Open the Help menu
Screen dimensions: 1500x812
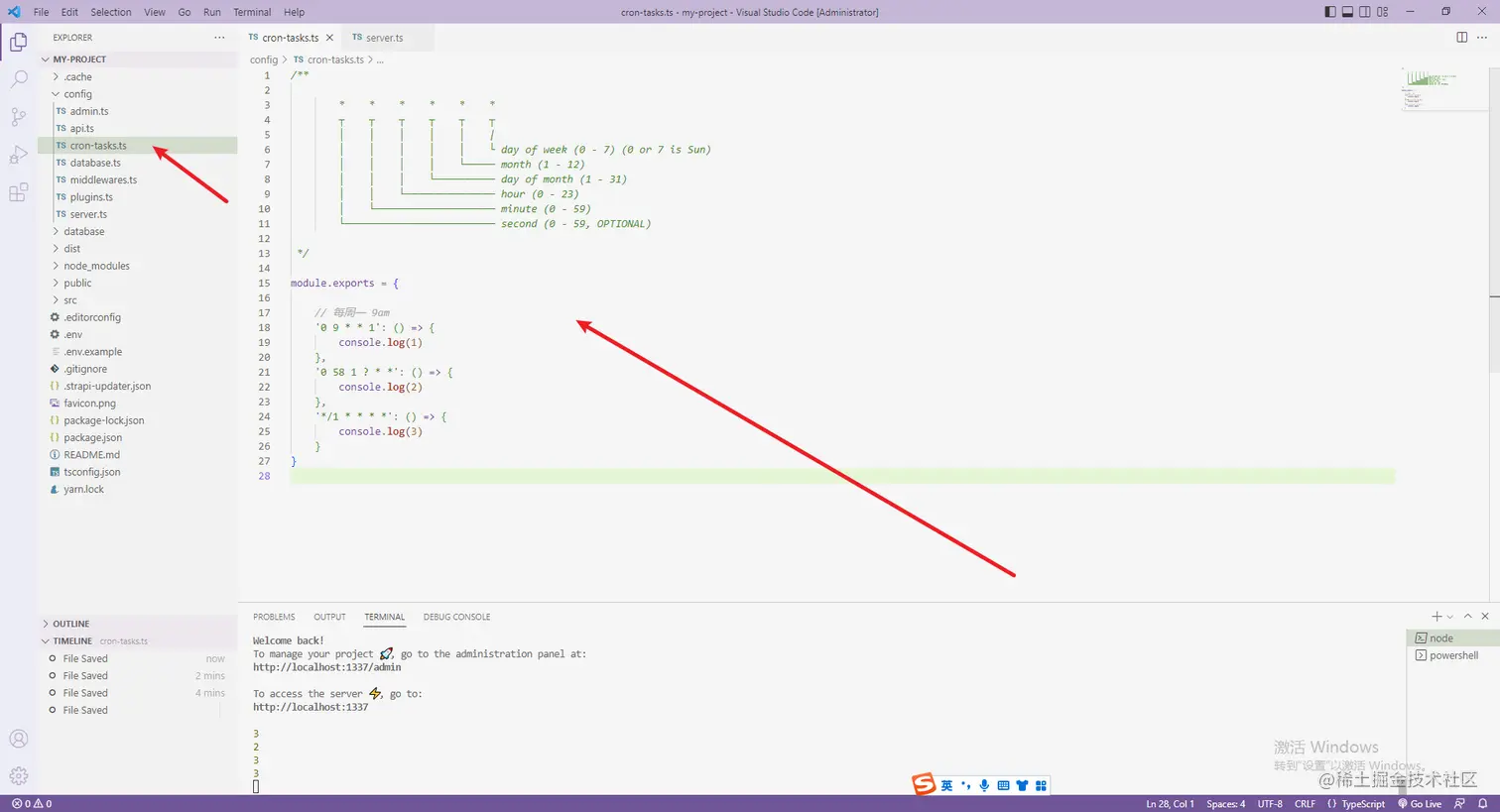(295, 12)
